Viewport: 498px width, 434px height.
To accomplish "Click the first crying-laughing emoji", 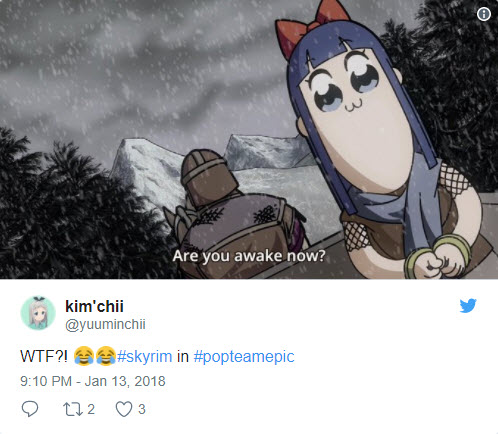I will (84, 356).
